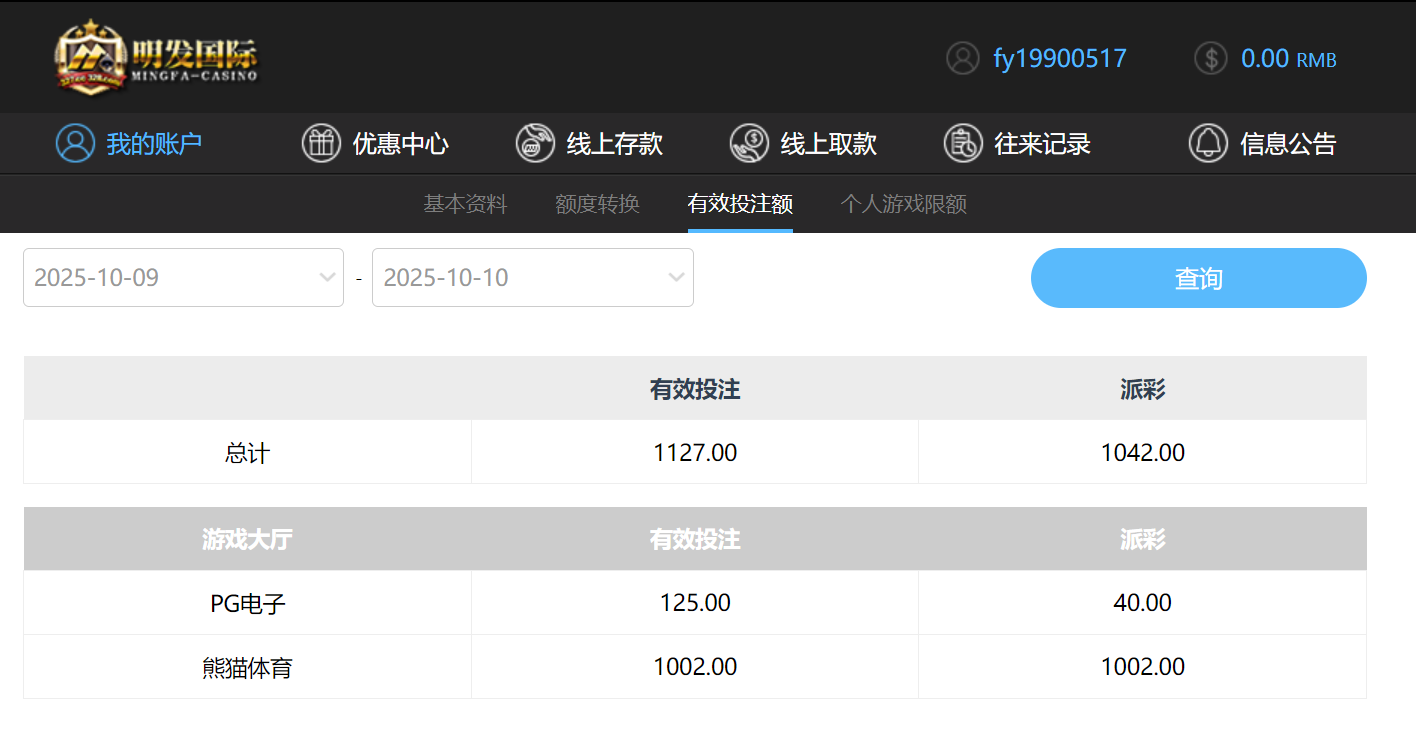The width and height of the screenshot is (1416, 747).
Task: Click inside the 2025-10-09 start date field
Action: (165, 277)
